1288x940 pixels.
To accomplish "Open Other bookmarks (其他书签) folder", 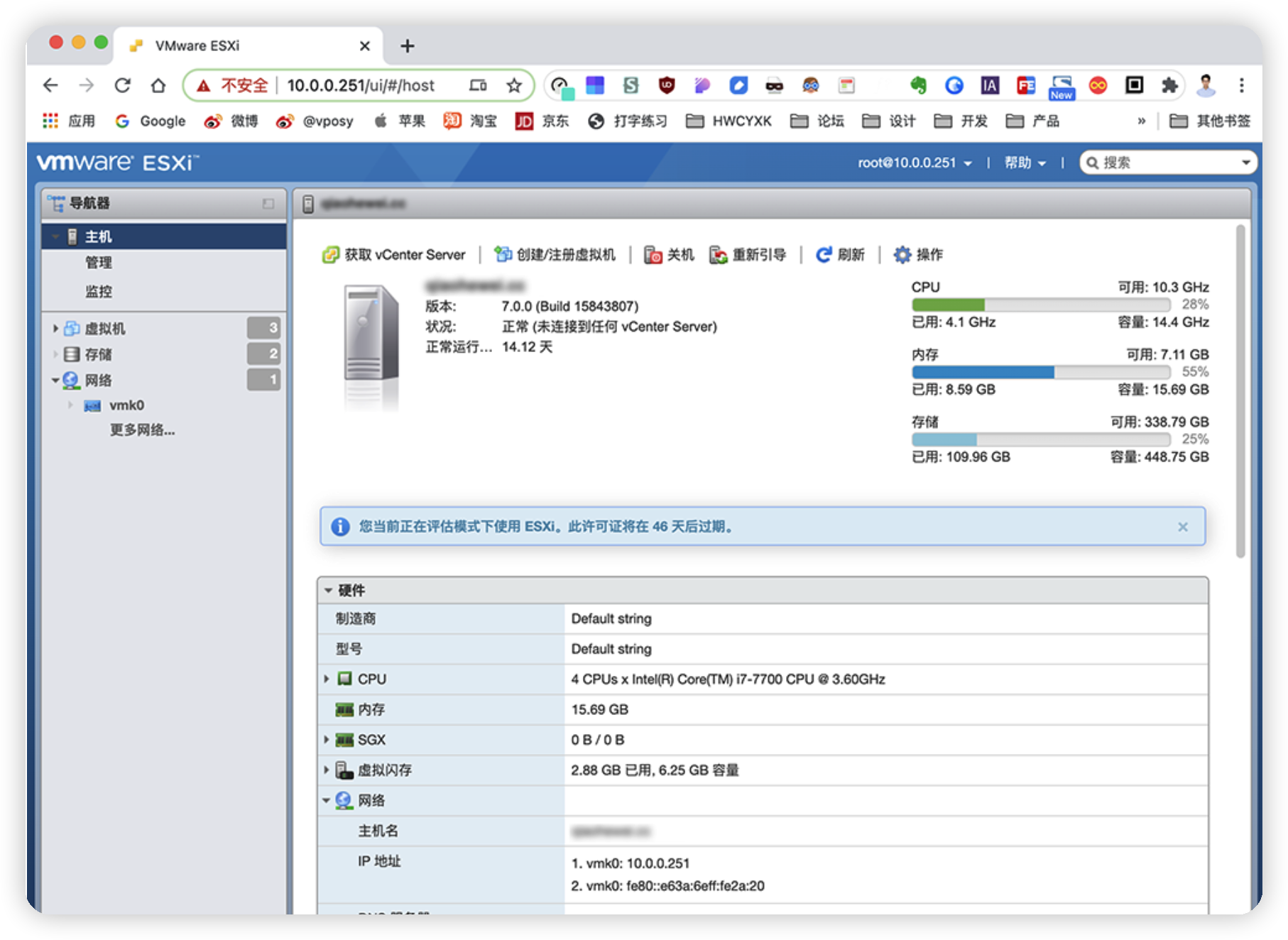I will tap(1210, 121).
